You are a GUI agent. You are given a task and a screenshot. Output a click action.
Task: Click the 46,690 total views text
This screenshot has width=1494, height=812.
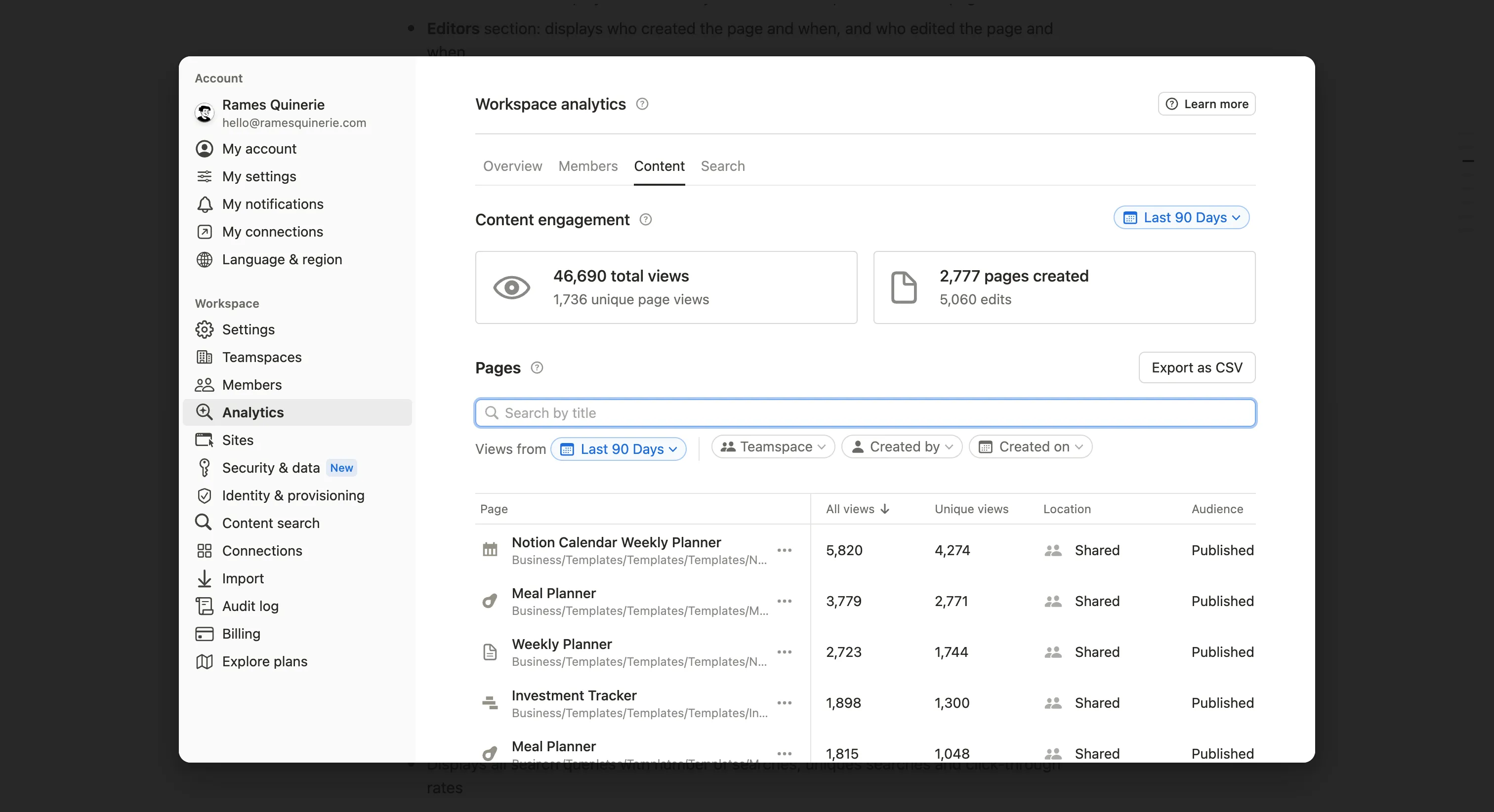coord(621,276)
